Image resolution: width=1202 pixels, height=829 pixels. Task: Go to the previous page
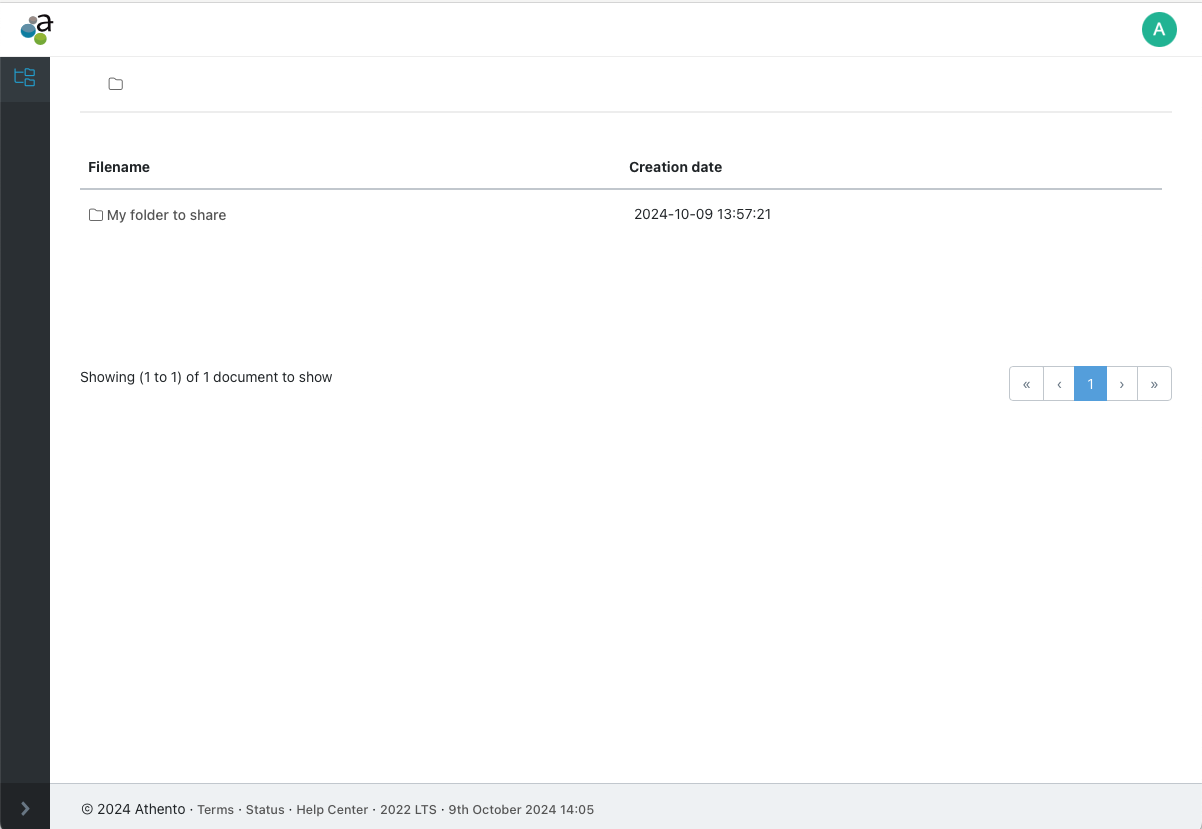(1059, 384)
